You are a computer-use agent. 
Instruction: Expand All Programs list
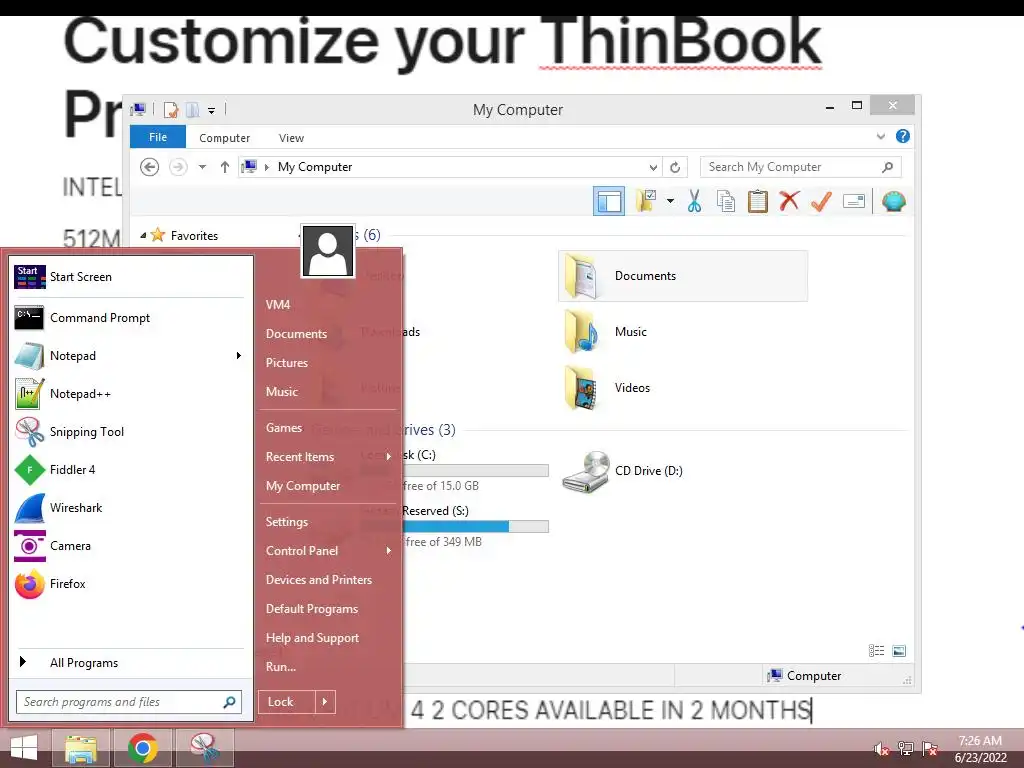pyautogui.click(x=129, y=663)
